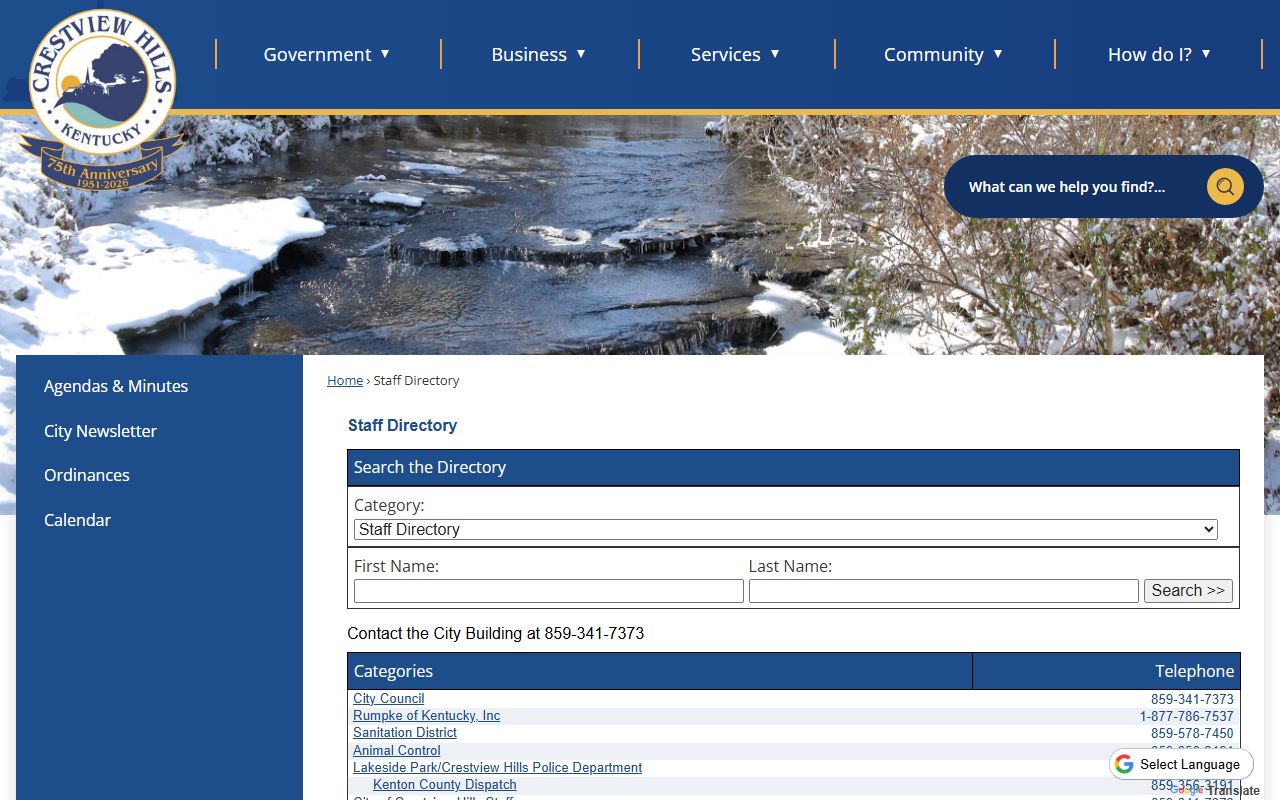
Task: Open the Sanitation District link
Action: point(405,733)
